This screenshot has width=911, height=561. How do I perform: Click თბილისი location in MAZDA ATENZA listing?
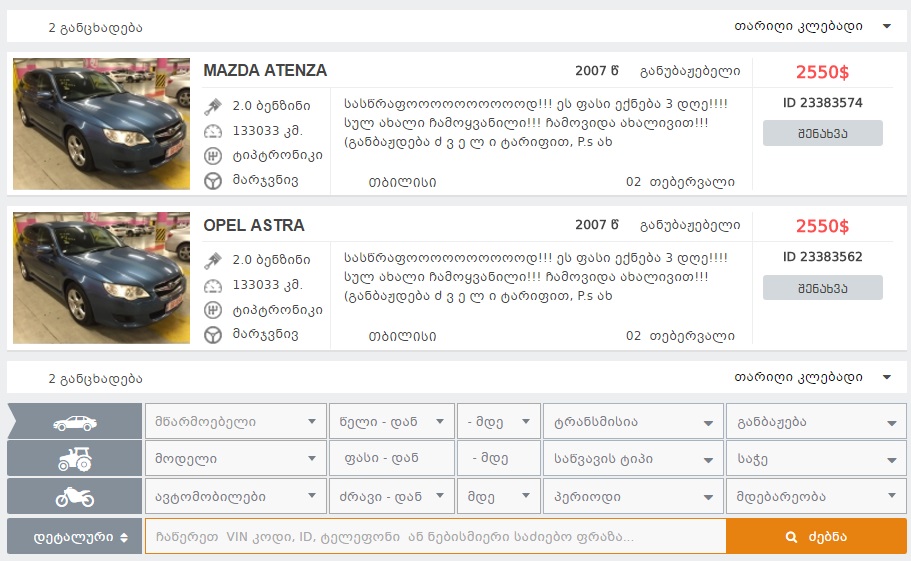pyautogui.click(x=402, y=182)
